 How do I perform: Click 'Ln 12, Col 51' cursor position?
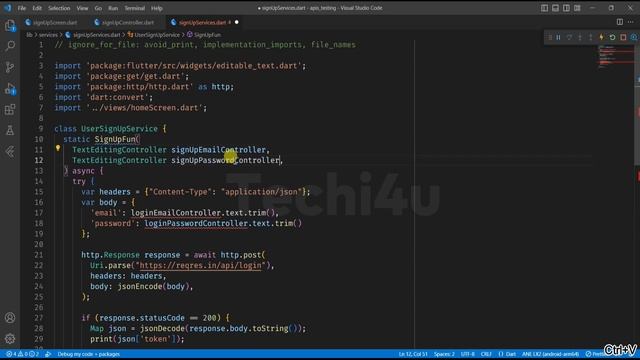click(x=413, y=354)
